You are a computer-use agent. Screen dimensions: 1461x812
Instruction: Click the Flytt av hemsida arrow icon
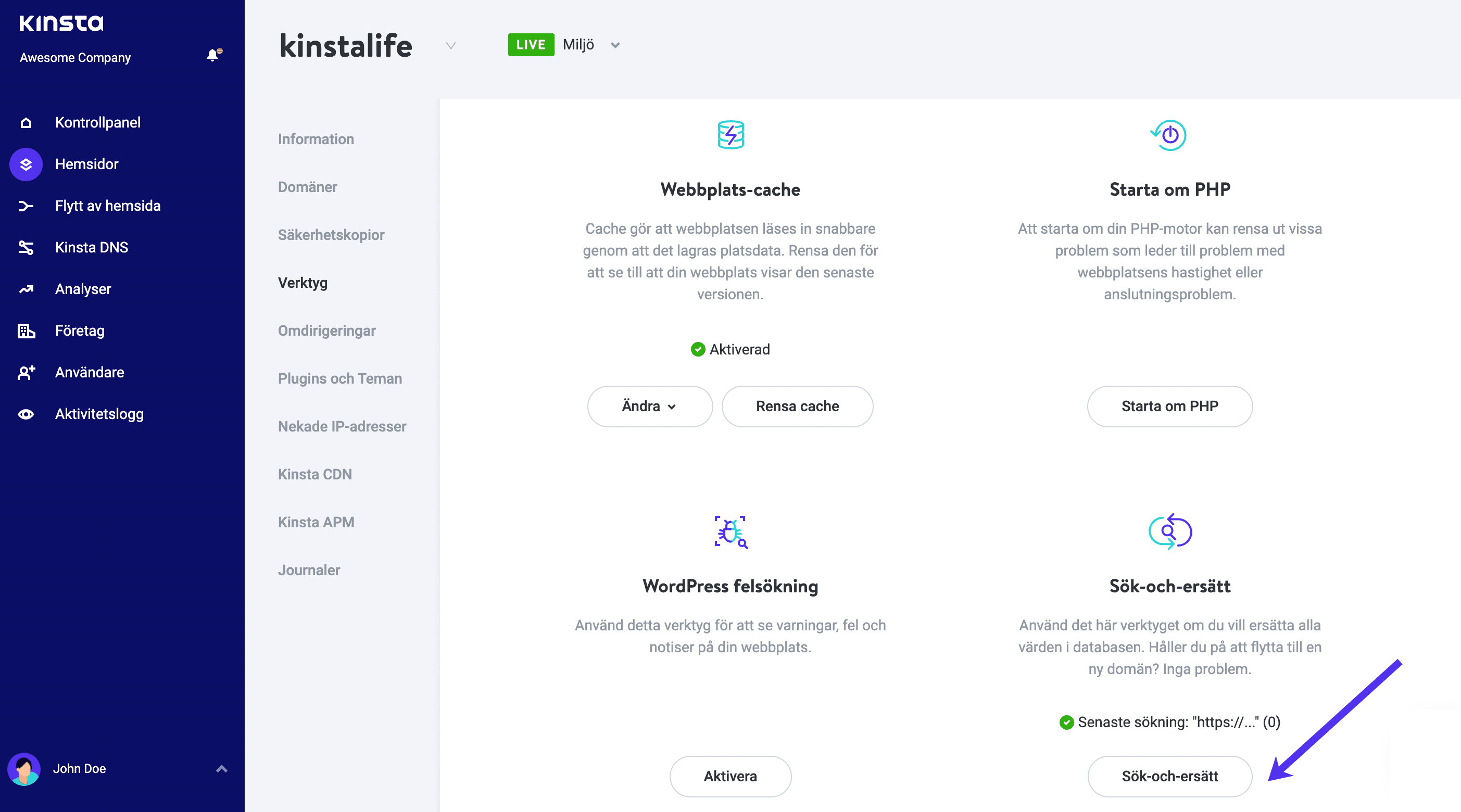[x=26, y=206]
